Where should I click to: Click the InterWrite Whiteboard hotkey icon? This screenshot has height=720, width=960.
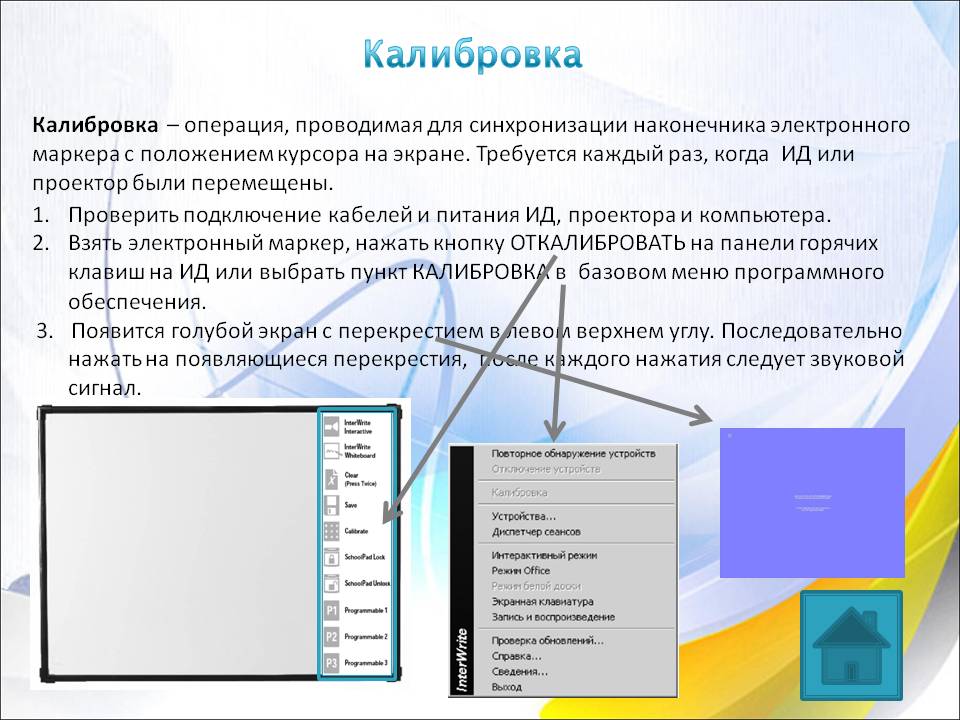[331, 451]
